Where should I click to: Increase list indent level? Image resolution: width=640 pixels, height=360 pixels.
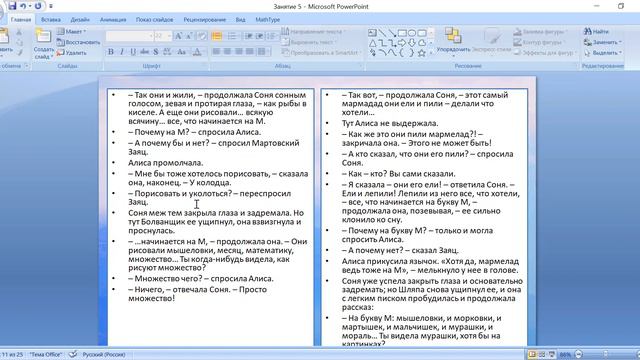pyautogui.click(x=259, y=36)
